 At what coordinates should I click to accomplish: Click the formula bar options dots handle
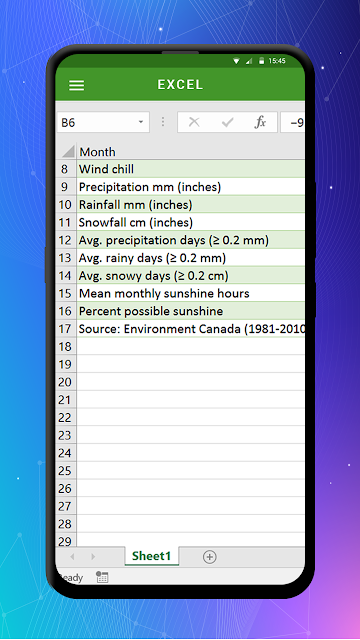pyautogui.click(x=163, y=122)
